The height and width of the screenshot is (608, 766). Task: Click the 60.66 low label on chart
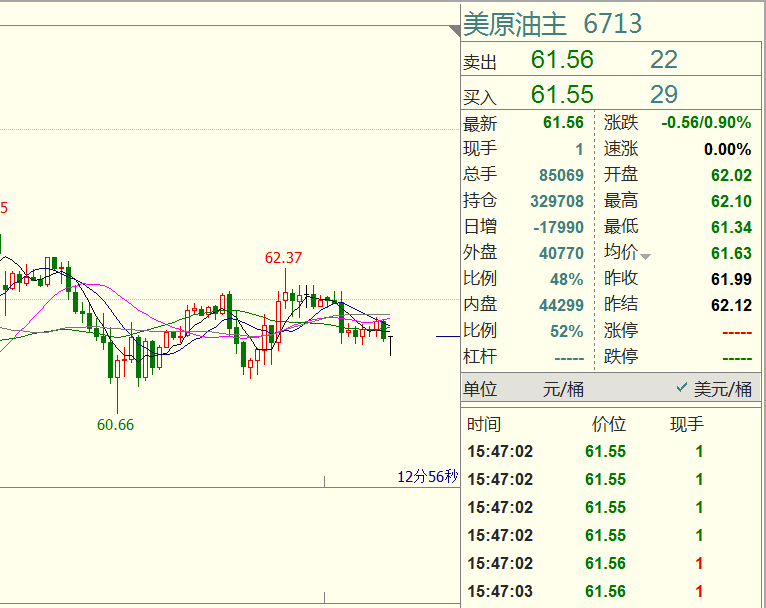pos(115,424)
